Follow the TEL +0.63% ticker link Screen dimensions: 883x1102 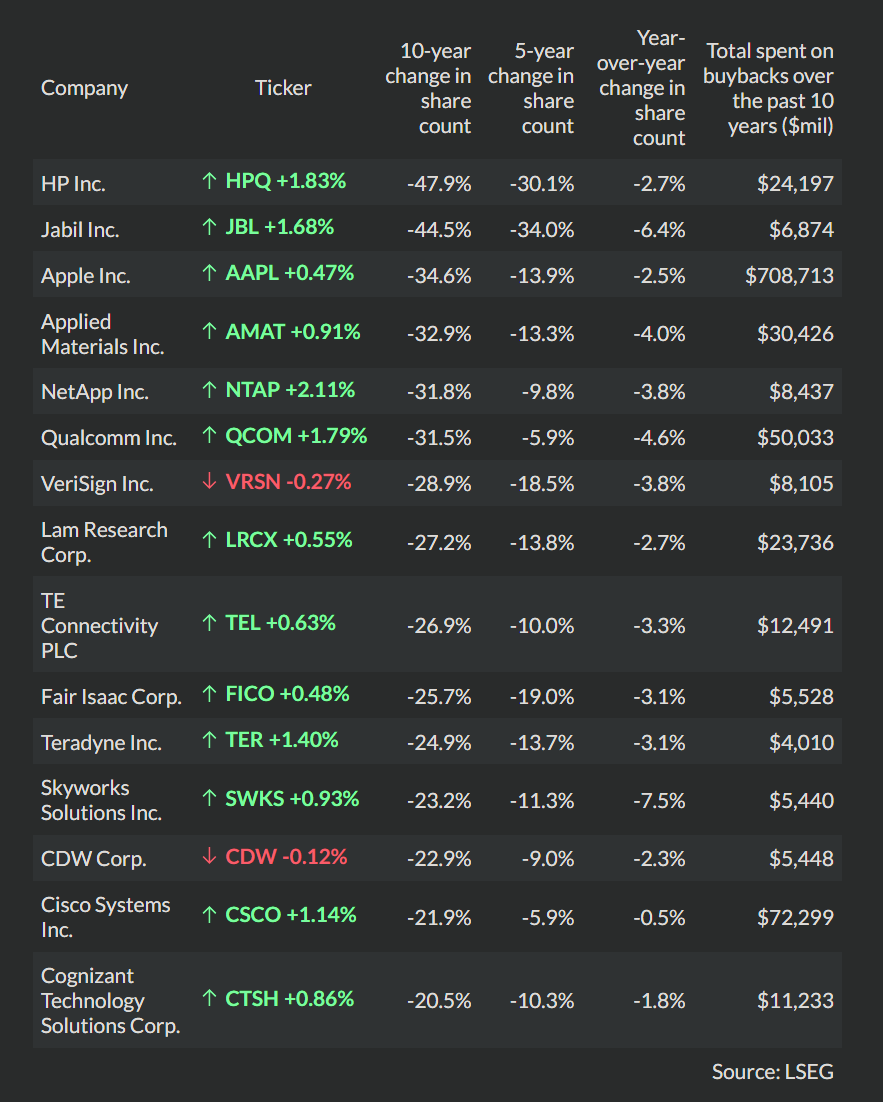click(x=280, y=623)
